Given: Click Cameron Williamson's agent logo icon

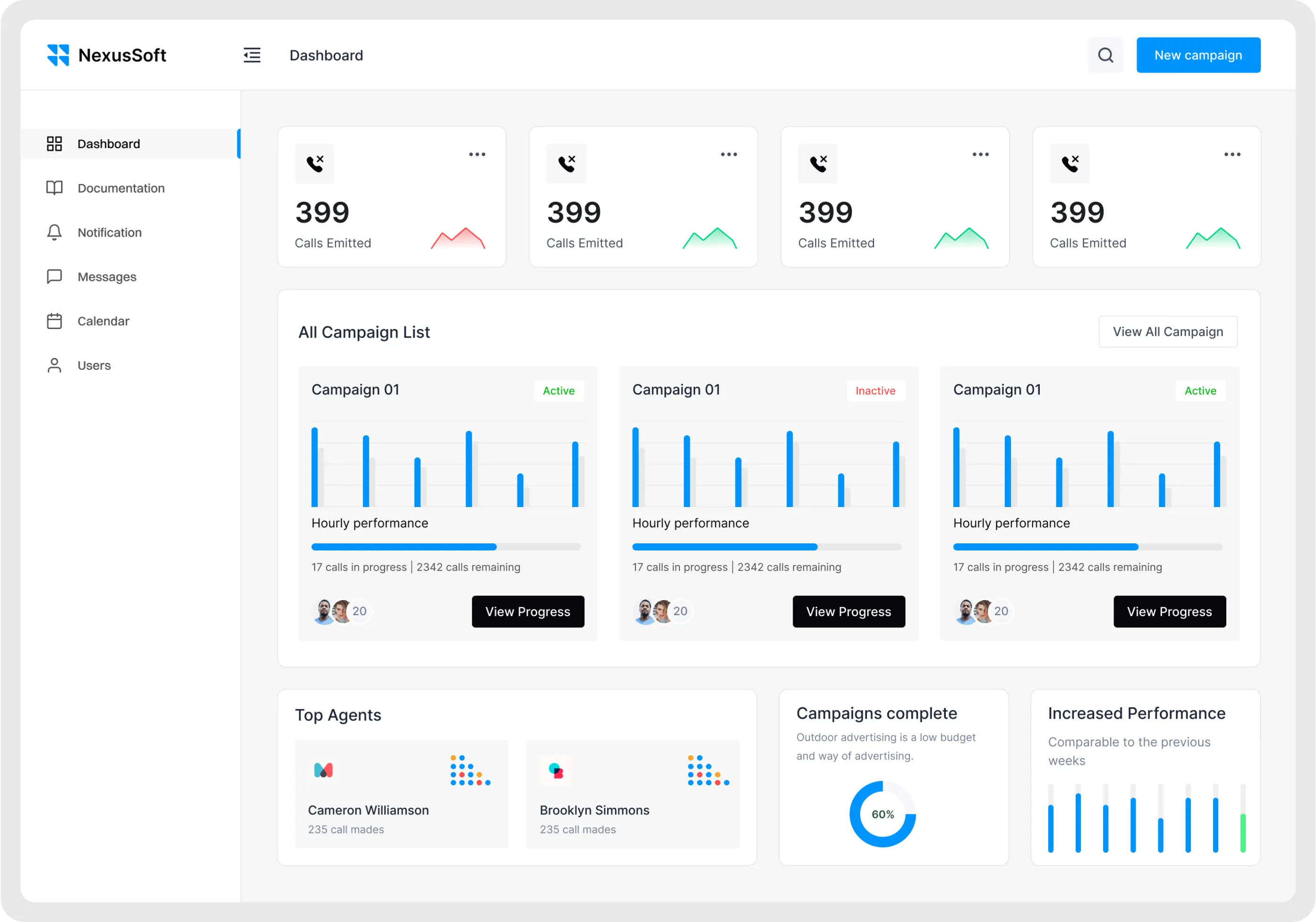Looking at the screenshot, I should (x=323, y=770).
